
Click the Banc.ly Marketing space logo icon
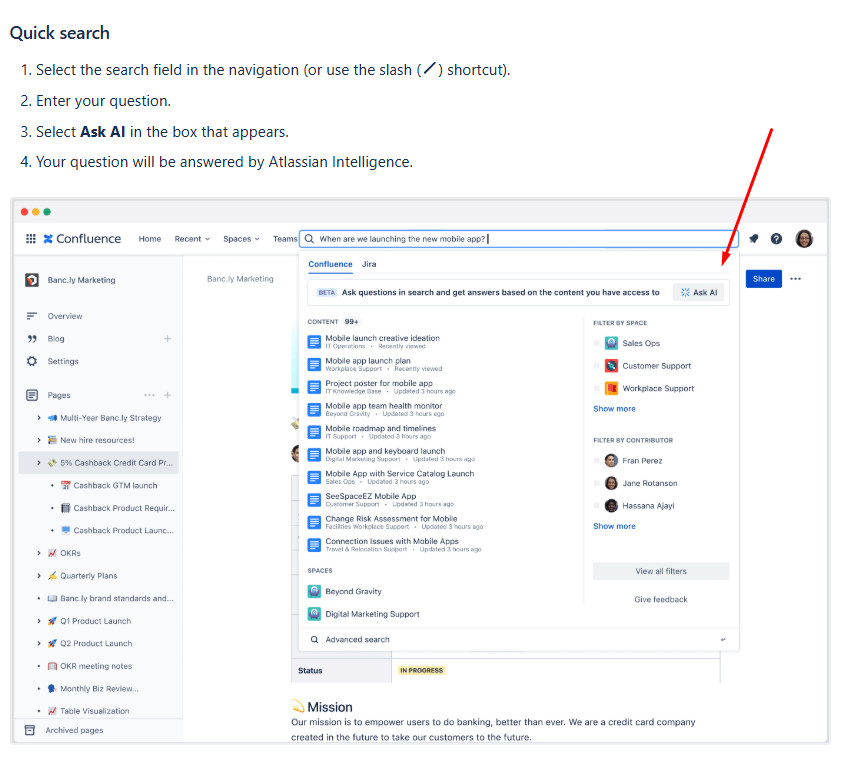click(32, 280)
